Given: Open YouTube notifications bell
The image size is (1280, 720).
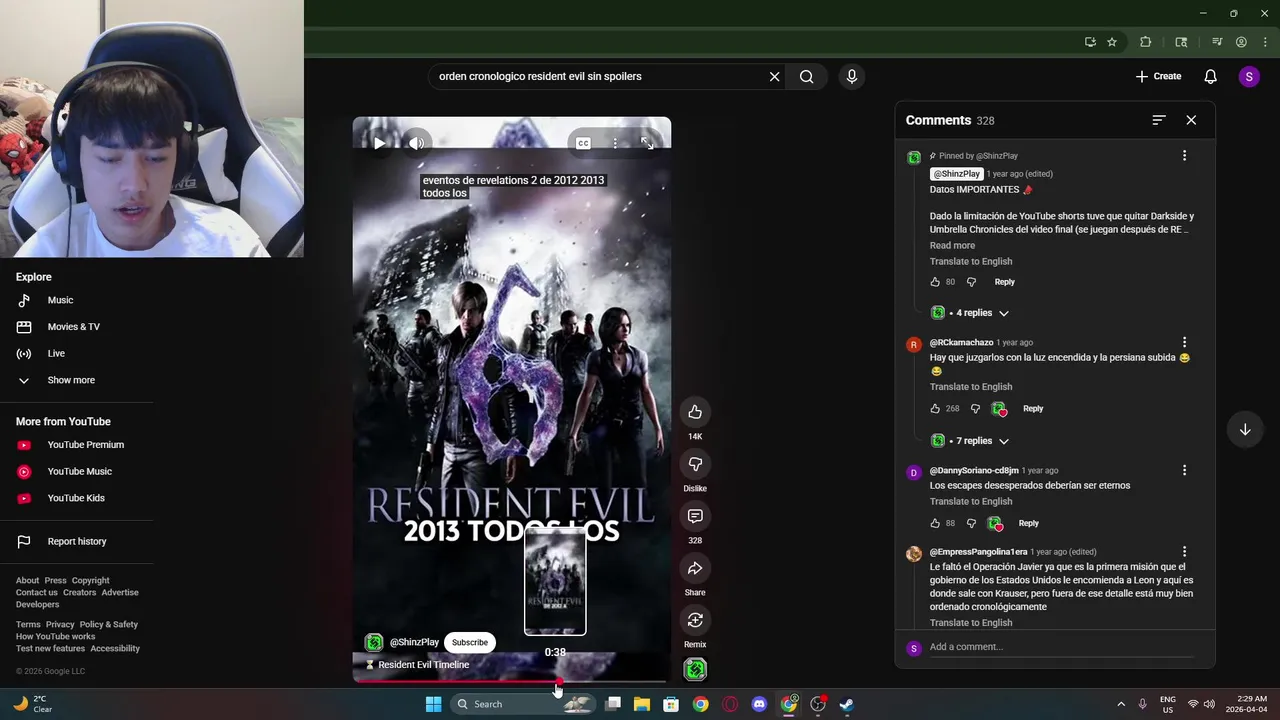Looking at the screenshot, I should 1210,77.
